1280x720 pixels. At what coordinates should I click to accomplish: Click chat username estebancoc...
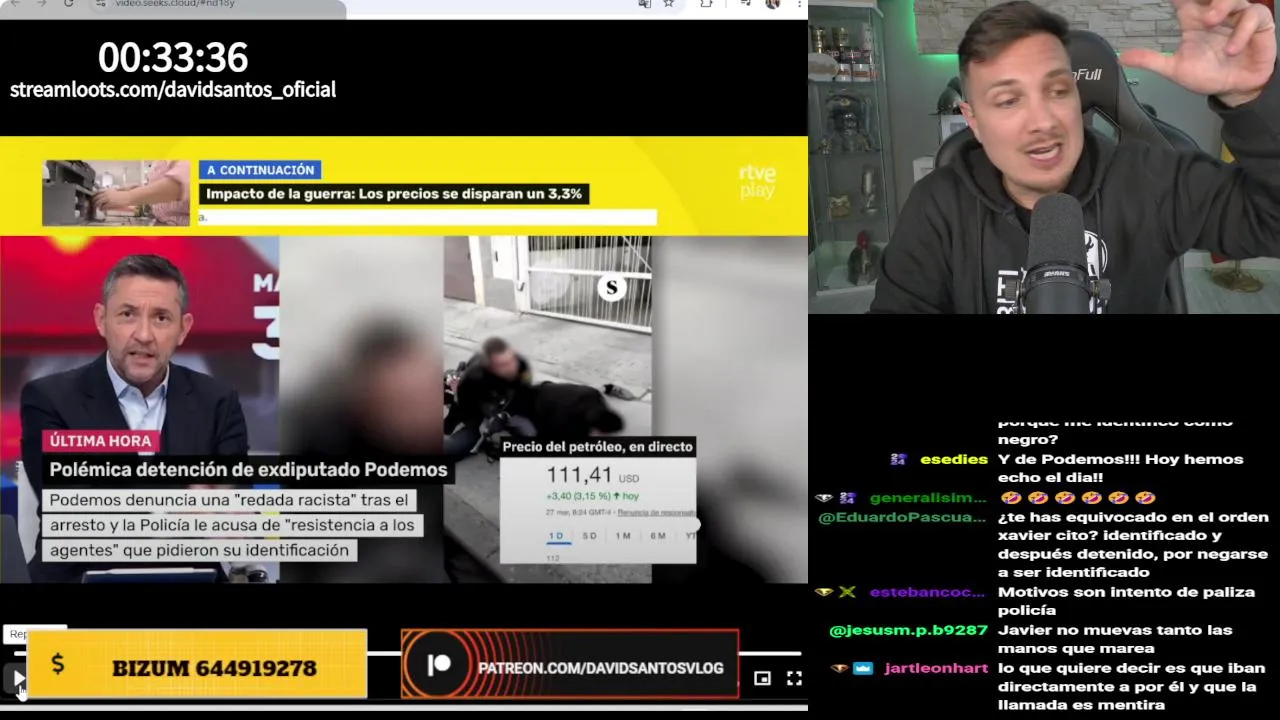[x=927, y=592]
